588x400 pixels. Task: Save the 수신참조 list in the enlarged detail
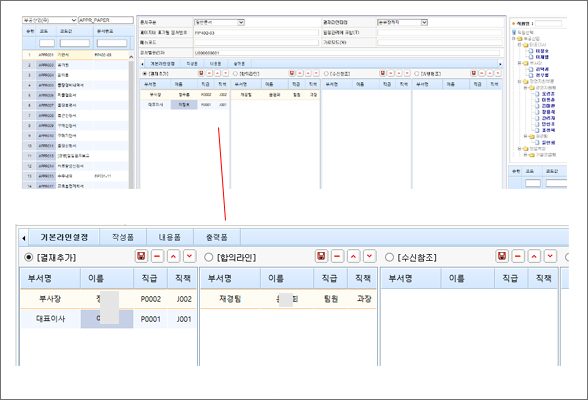coord(502,256)
